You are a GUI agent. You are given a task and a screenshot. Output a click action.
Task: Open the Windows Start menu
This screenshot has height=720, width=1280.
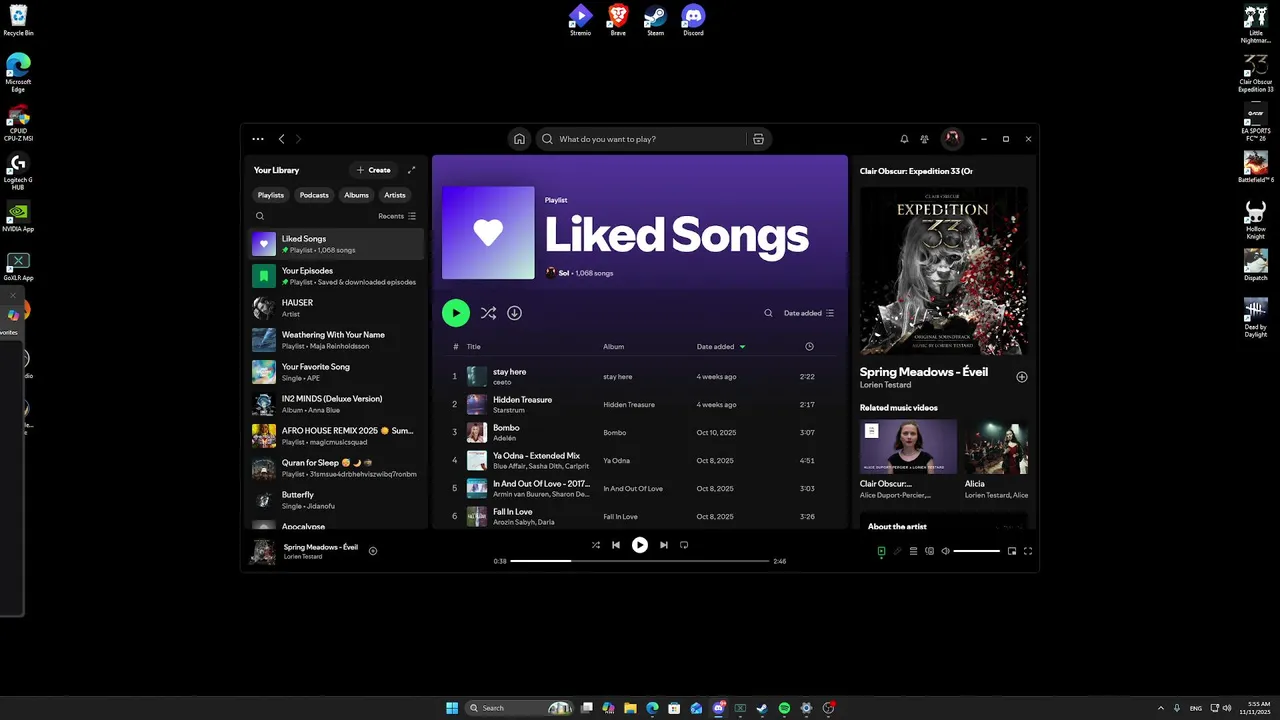[452, 708]
